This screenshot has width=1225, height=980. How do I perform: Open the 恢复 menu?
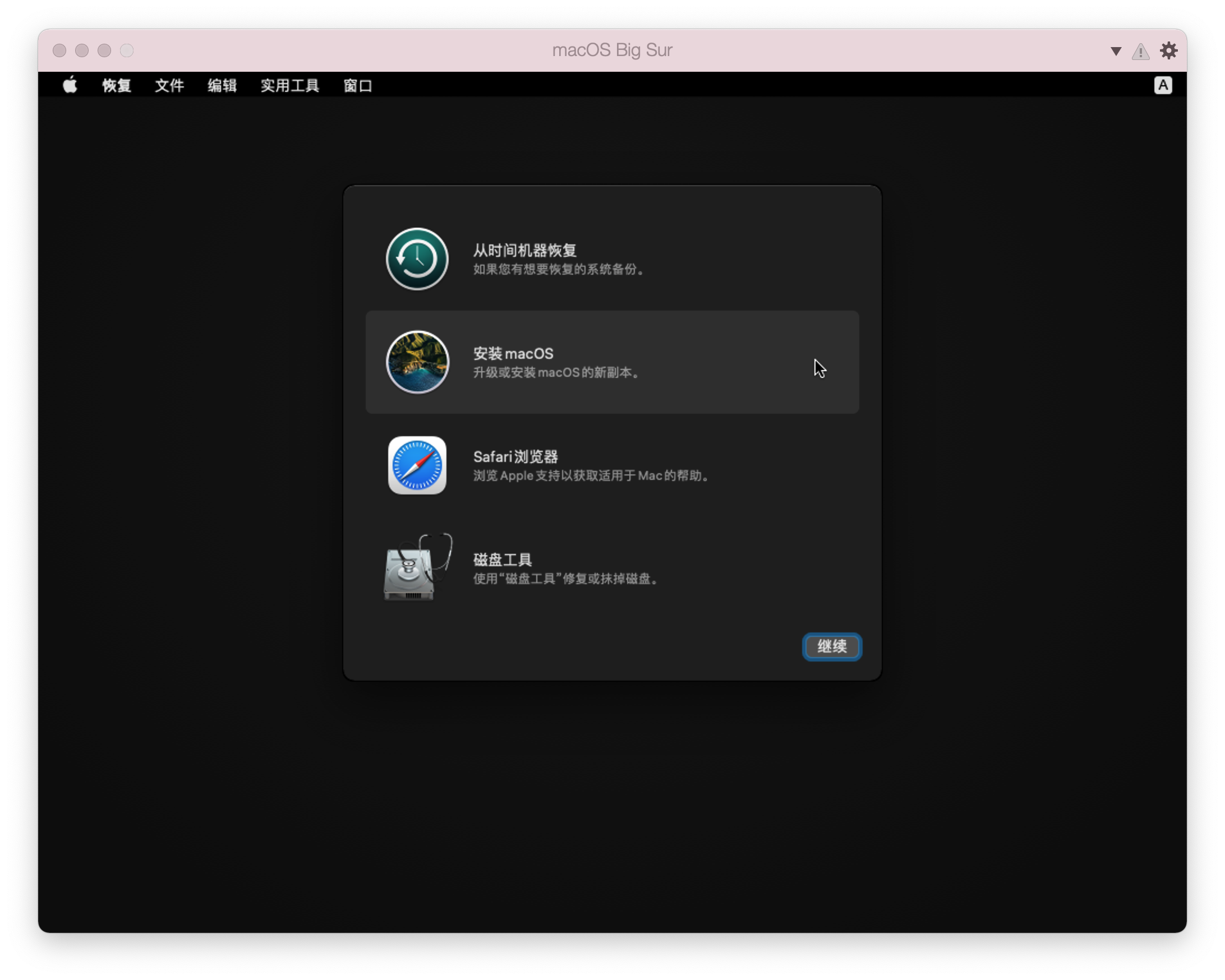point(116,86)
